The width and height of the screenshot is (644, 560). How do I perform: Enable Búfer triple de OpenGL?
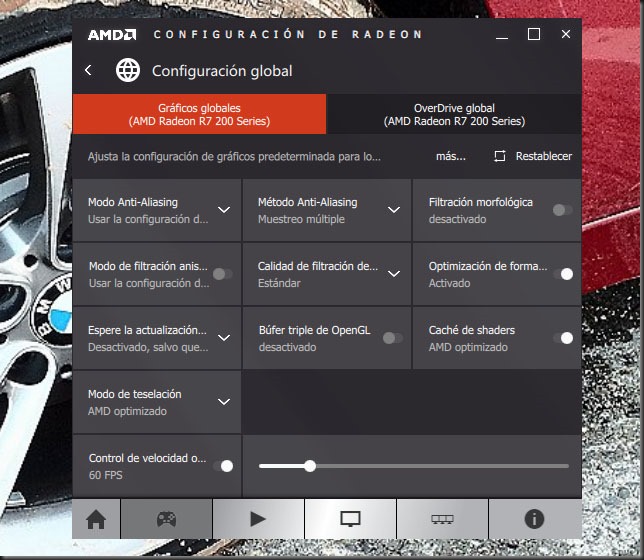pos(393,338)
